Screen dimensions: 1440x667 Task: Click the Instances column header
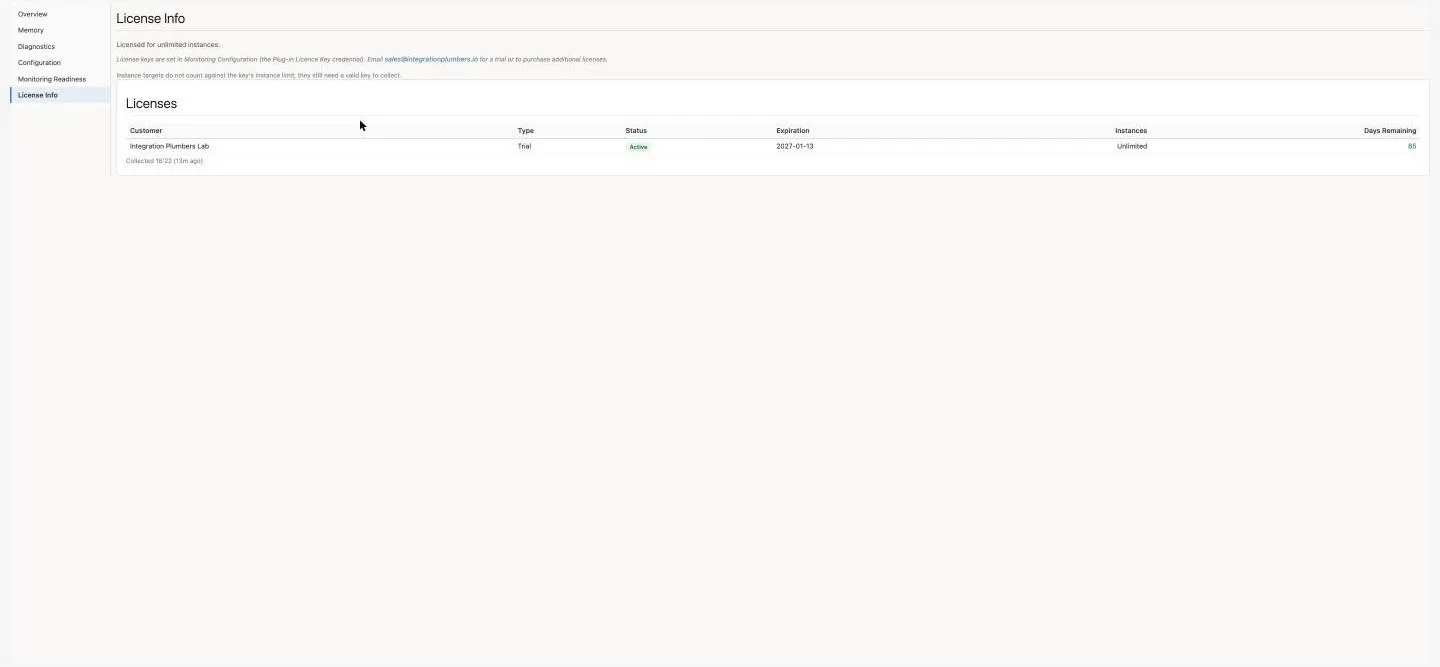pyautogui.click(x=1131, y=131)
